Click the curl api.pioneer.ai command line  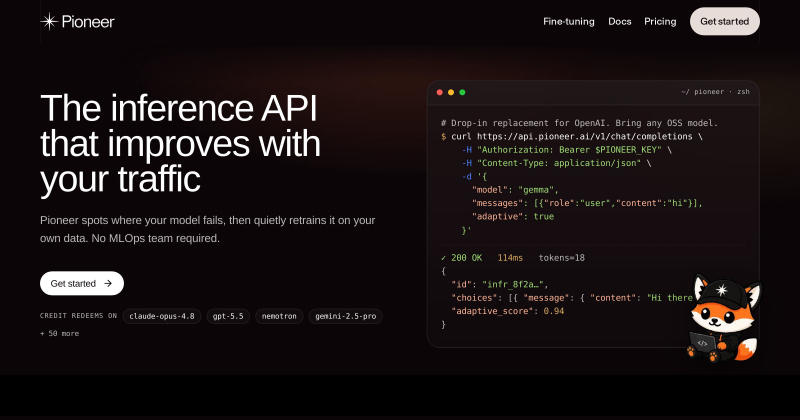tap(572, 136)
